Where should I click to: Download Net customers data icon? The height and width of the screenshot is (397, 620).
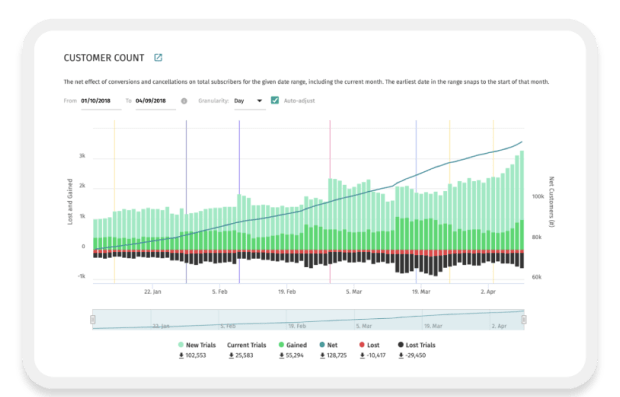point(322,355)
